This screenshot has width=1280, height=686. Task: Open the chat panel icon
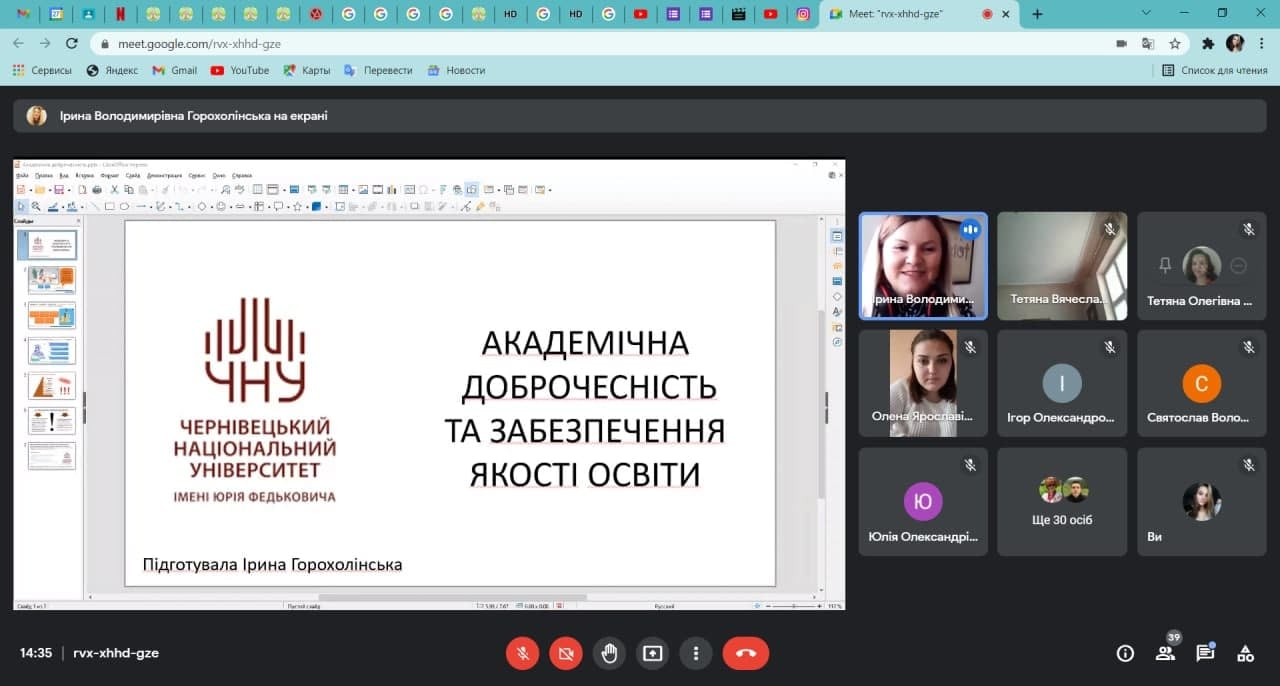coord(1205,653)
